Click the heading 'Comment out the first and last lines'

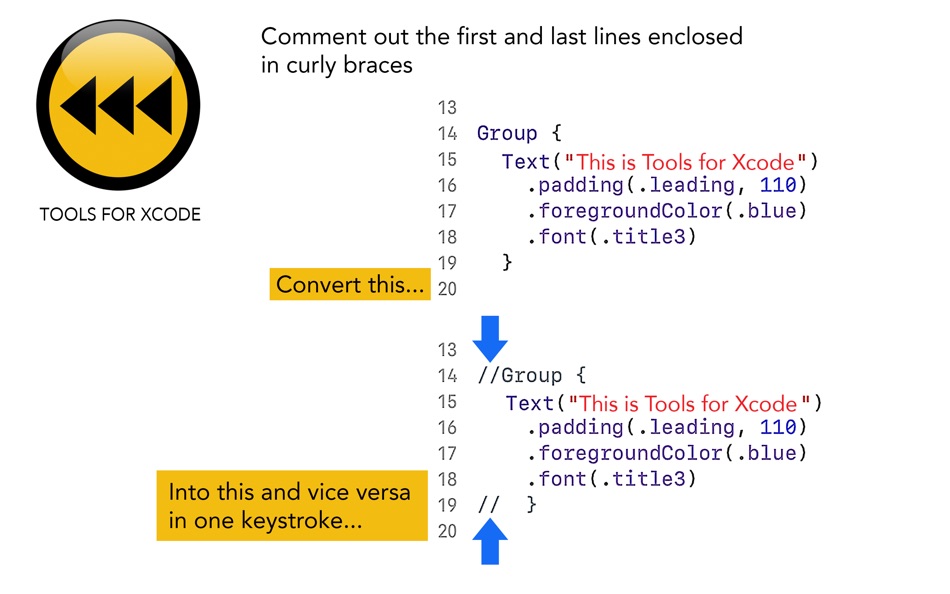pyautogui.click(x=502, y=50)
